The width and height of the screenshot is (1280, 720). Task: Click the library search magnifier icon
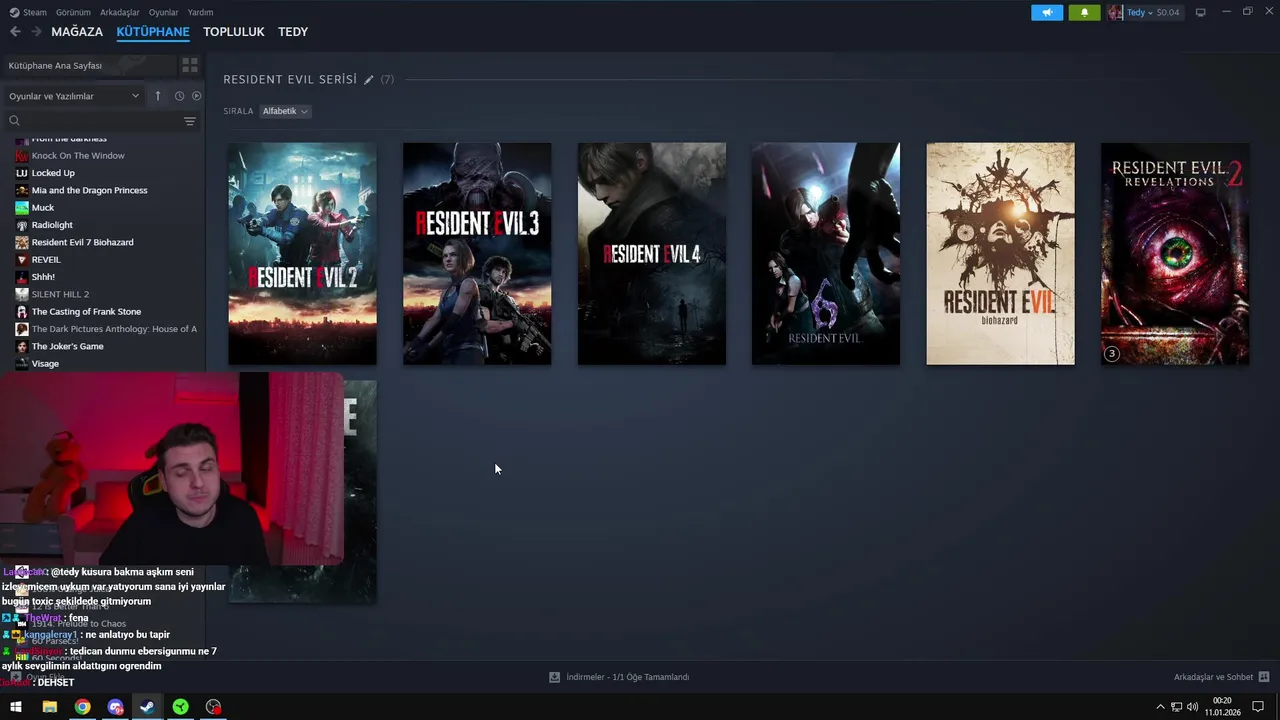[14, 121]
